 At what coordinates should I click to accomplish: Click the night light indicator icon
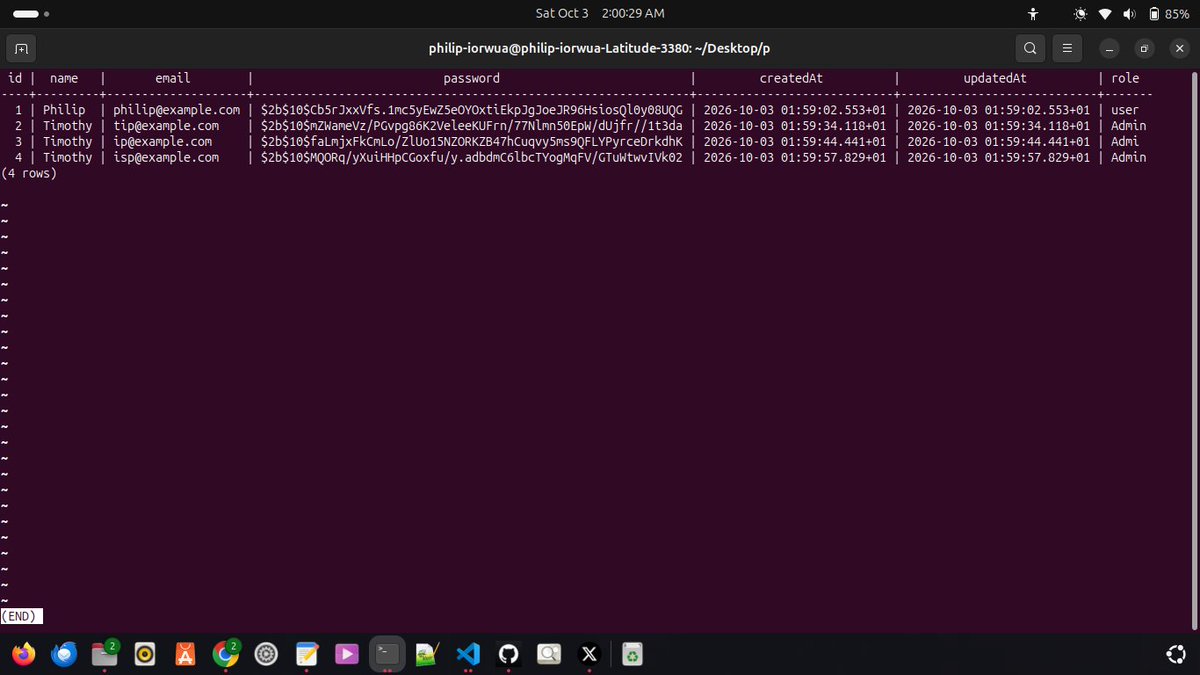click(x=1080, y=14)
